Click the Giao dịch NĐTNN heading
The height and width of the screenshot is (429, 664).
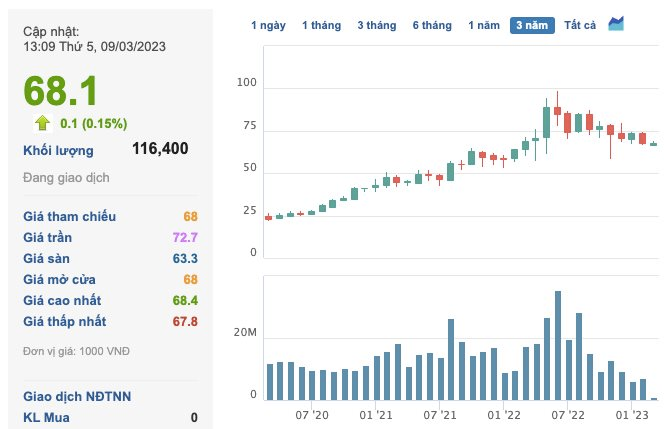click(77, 396)
